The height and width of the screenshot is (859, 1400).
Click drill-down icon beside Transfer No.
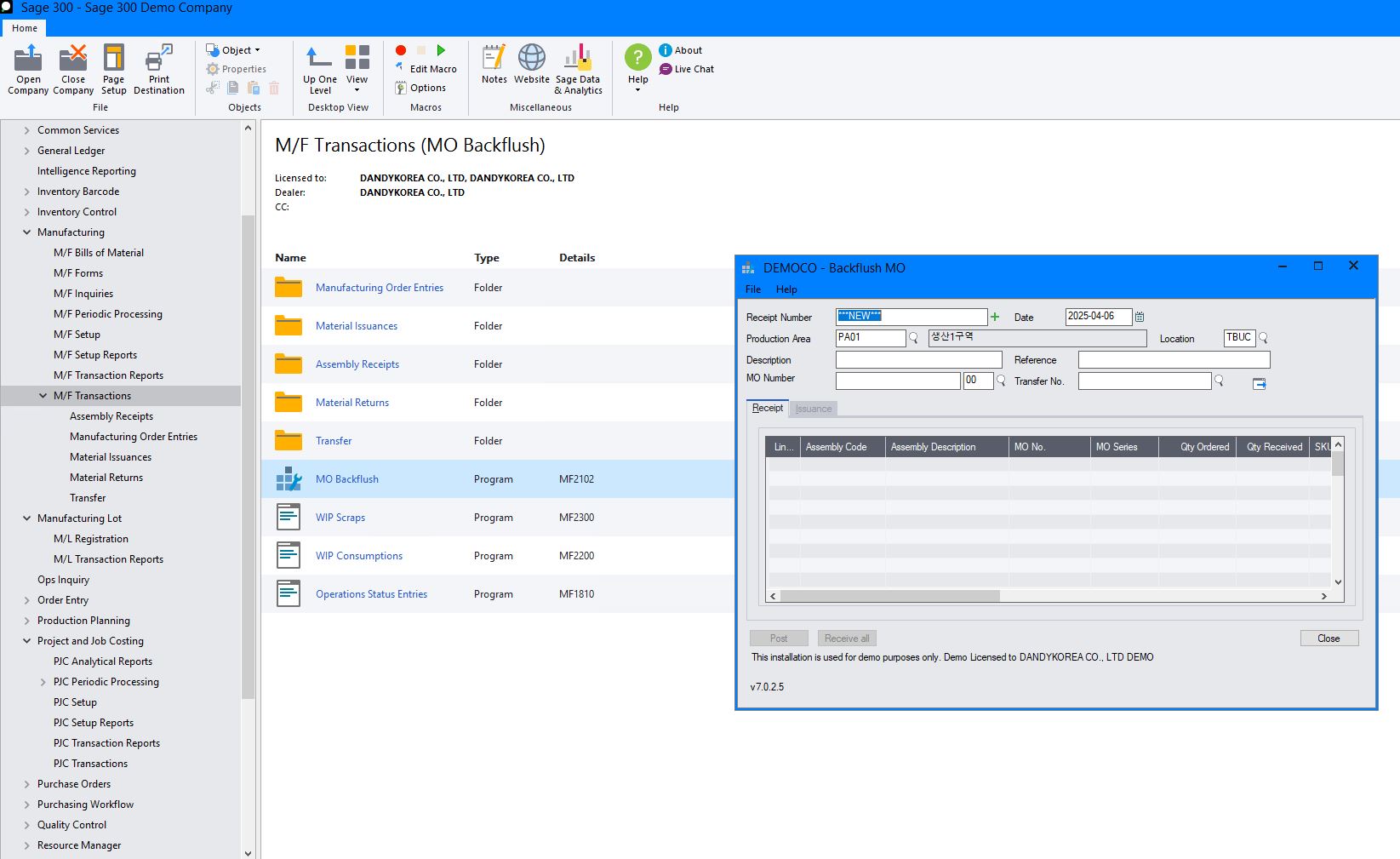click(x=1260, y=384)
